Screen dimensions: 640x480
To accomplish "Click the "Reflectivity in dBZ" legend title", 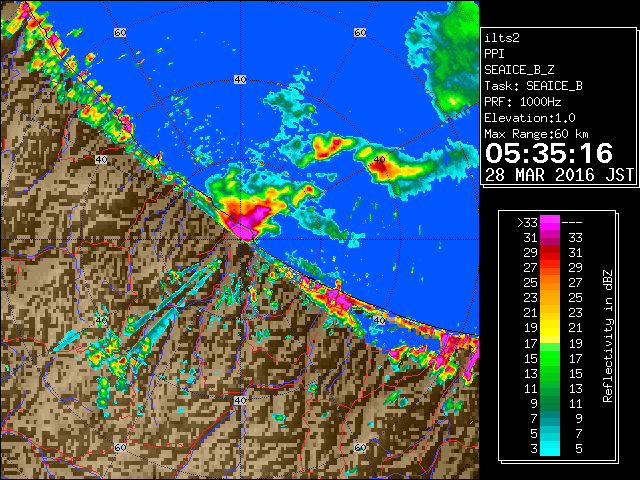I will tap(608, 336).
